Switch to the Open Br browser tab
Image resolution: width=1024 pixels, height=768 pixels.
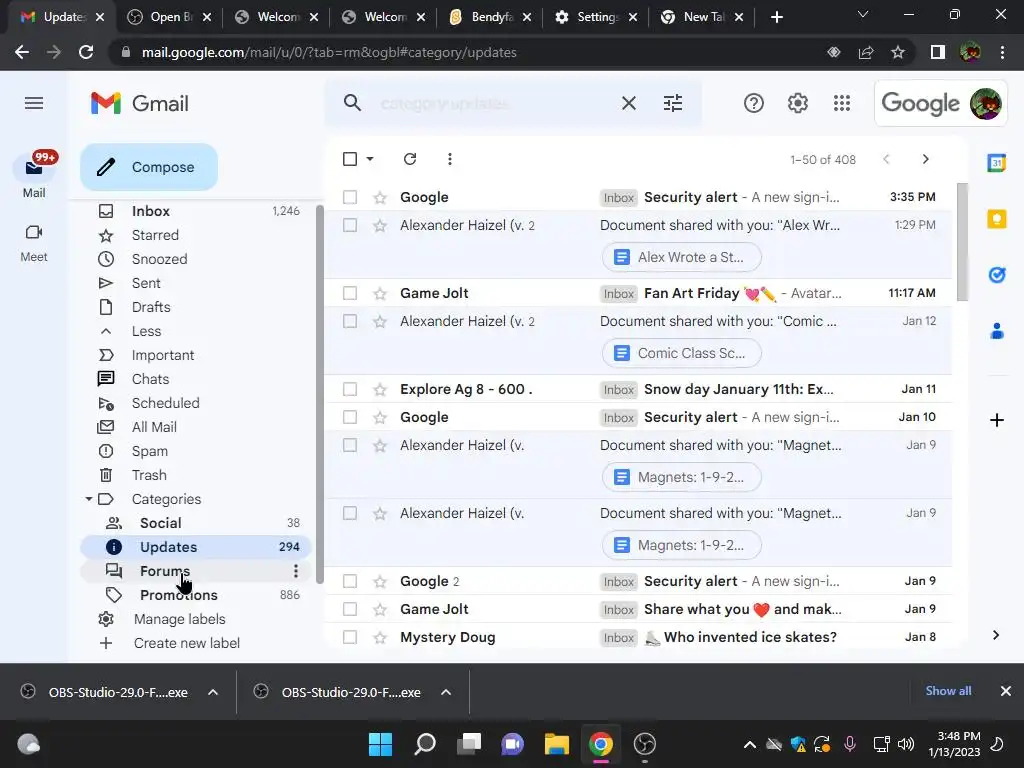click(169, 17)
